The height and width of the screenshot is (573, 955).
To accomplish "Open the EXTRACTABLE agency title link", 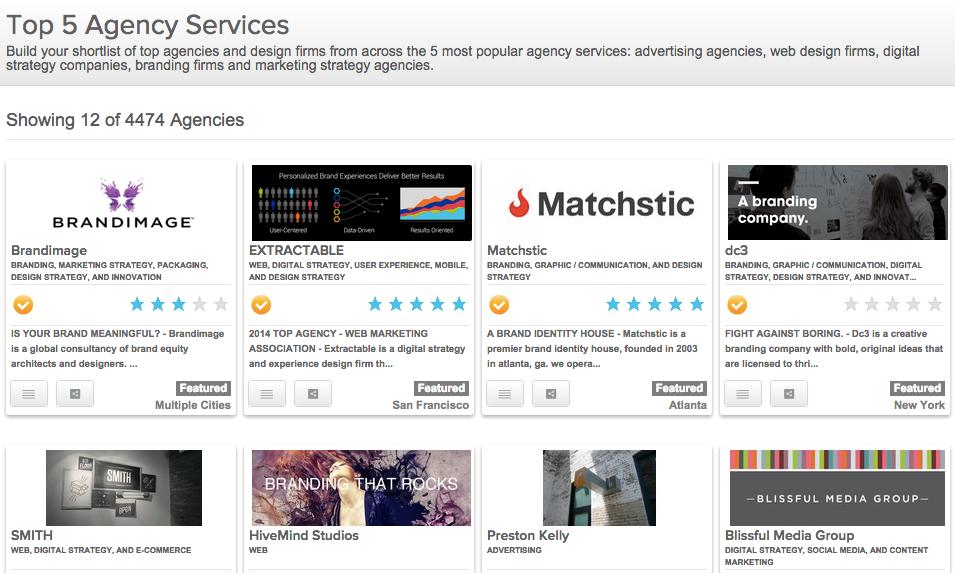I will (x=296, y=250).
